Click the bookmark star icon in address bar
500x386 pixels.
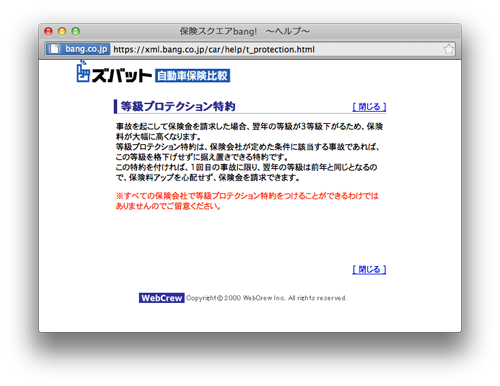coord(448,49)
